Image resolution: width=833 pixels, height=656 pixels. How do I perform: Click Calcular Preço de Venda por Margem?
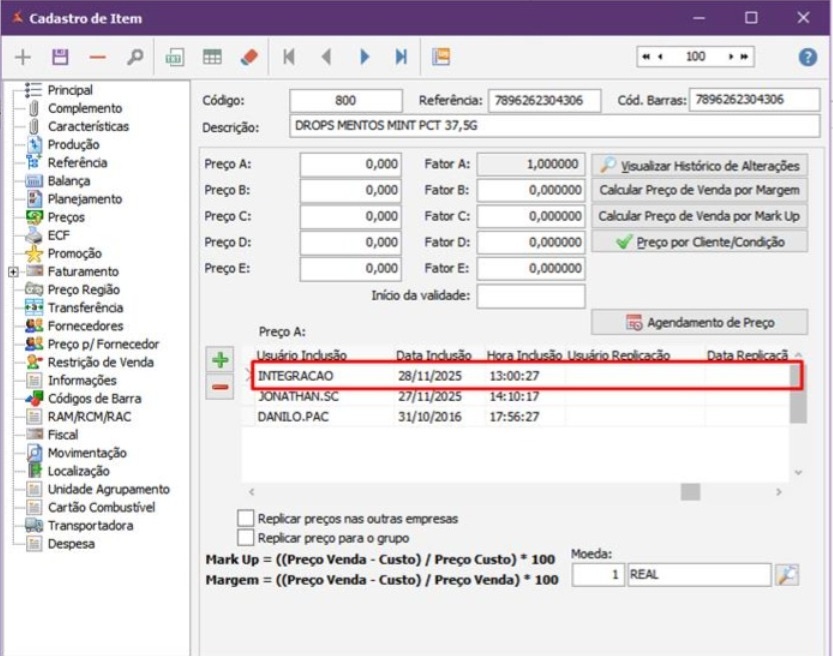[700, 190]
